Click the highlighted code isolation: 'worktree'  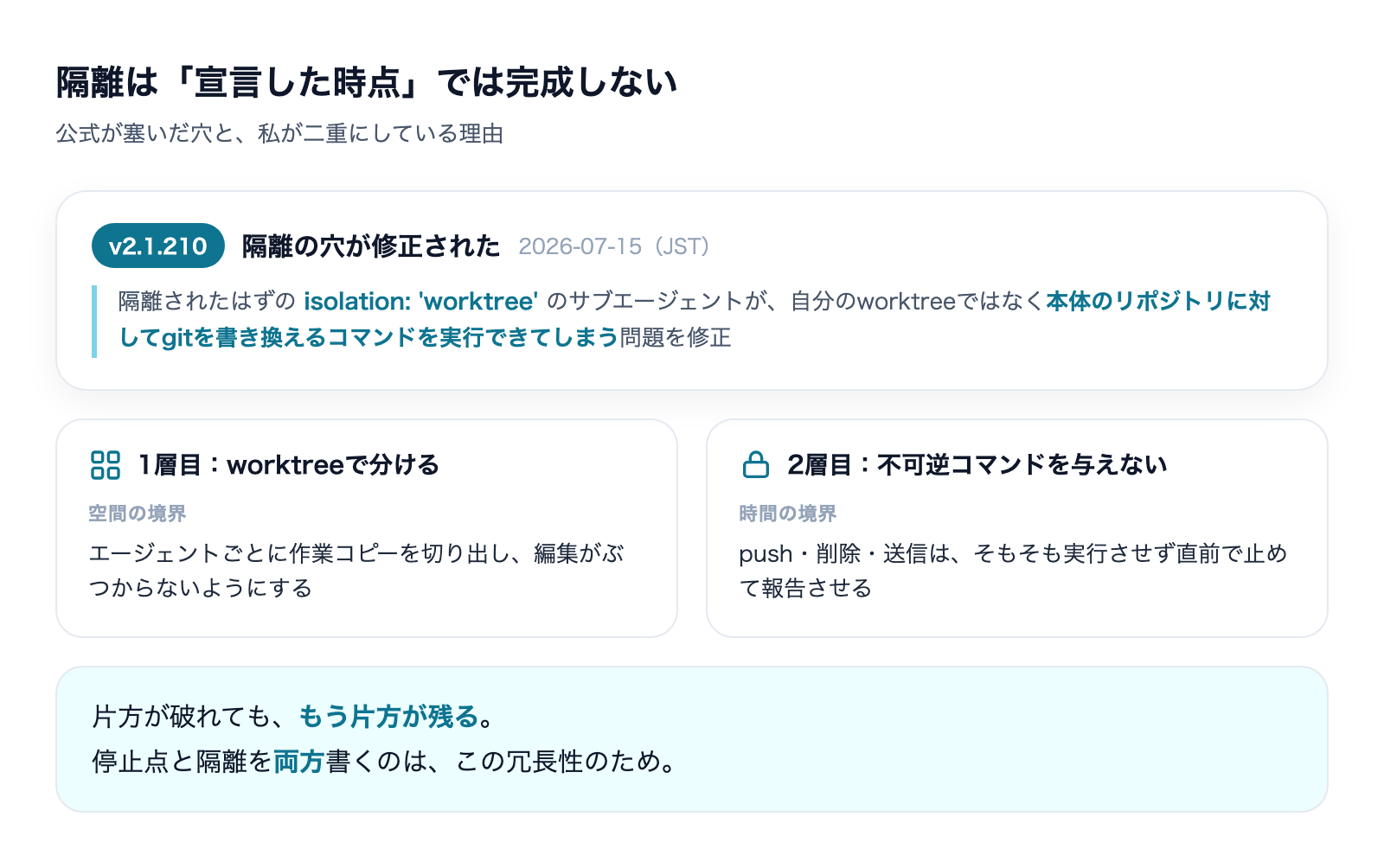point(420,302)
